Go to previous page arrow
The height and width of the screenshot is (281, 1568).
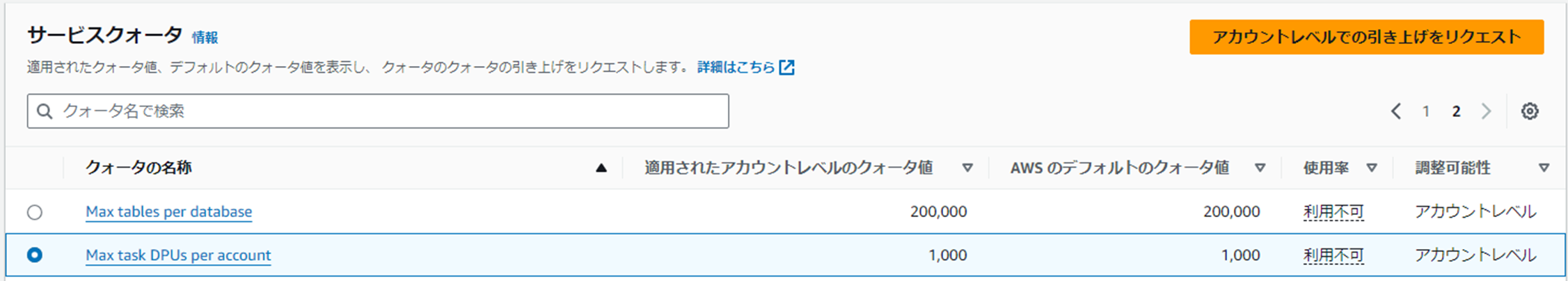click(1395, 111)
